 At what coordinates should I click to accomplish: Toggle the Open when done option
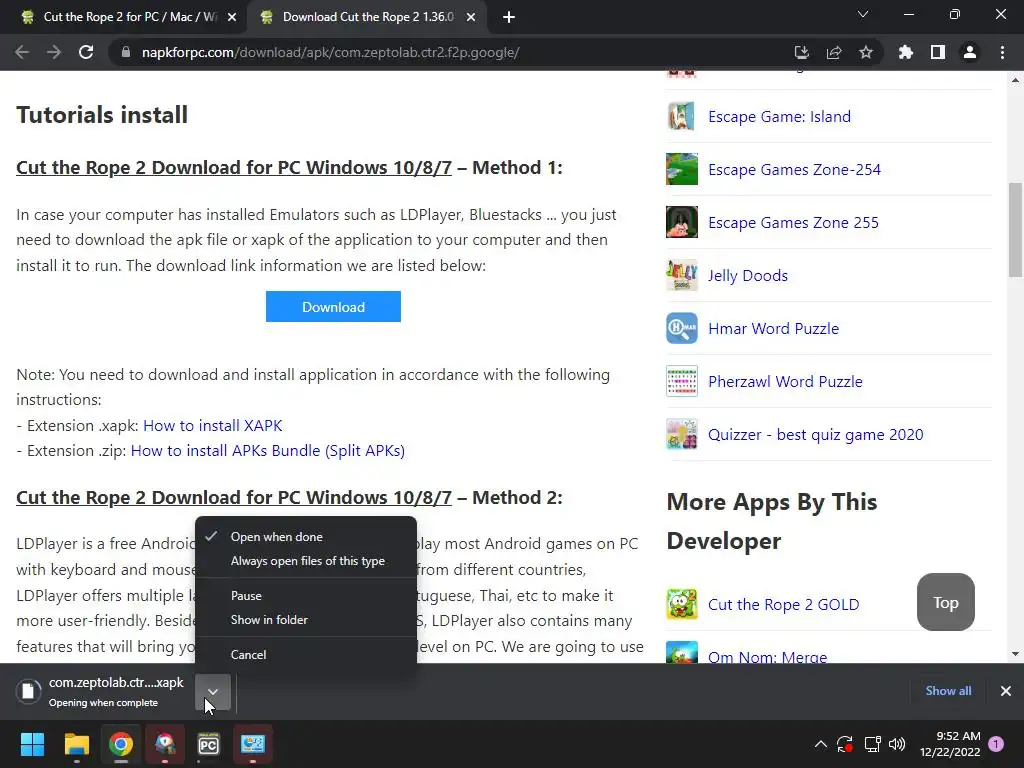(306, 537)
